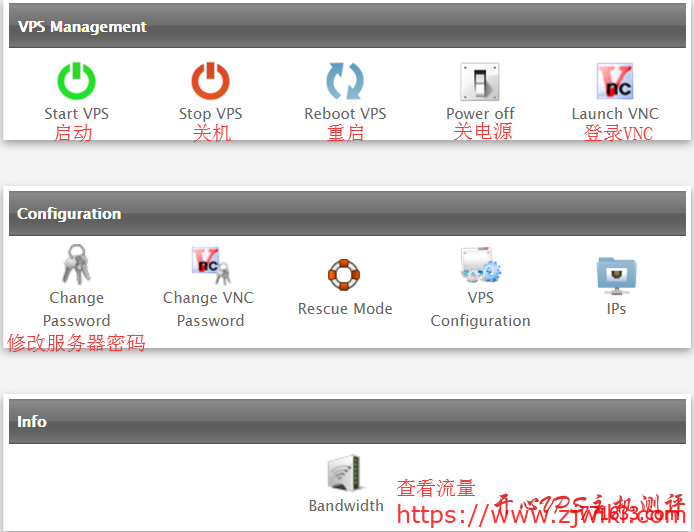Click the Change VNC Password icon
Image resolution: width=694 pixels, height=532 pixels.
[x=211, y=266]
